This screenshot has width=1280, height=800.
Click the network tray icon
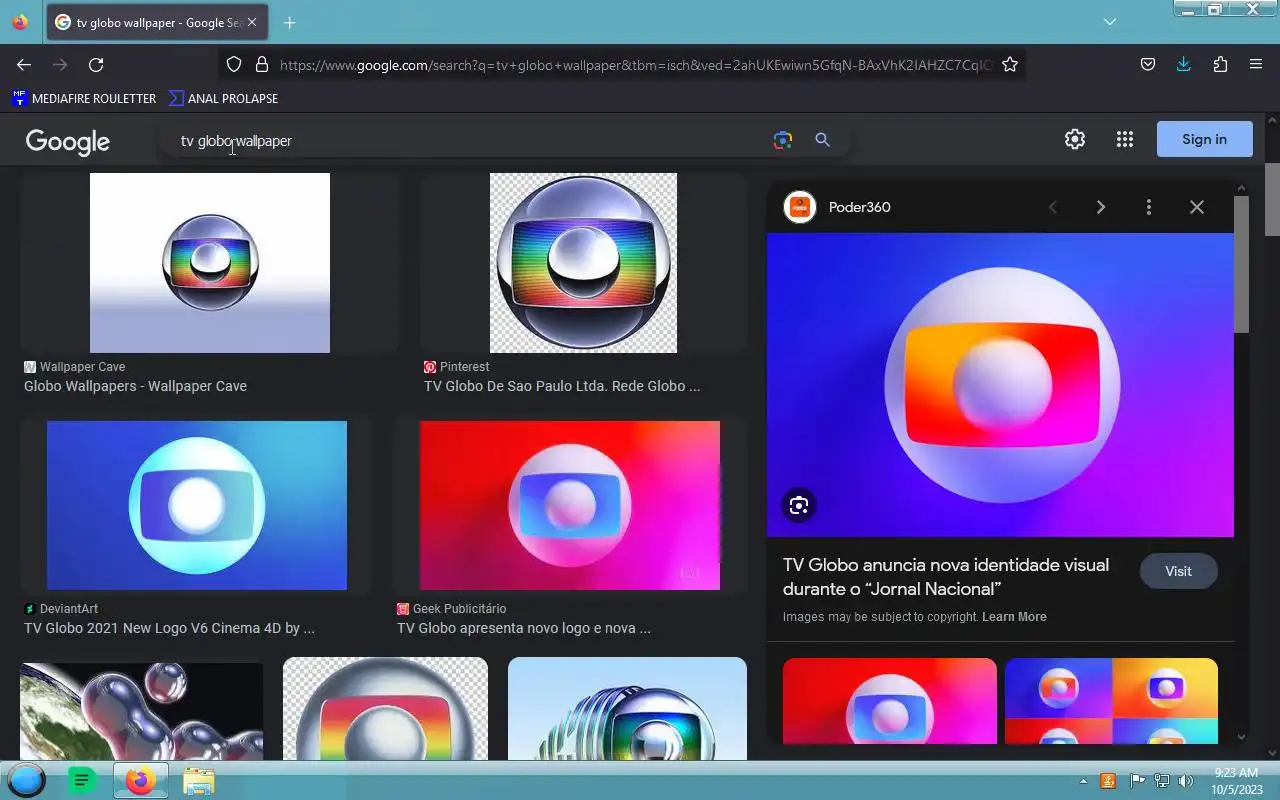(x=1162, y=781)
